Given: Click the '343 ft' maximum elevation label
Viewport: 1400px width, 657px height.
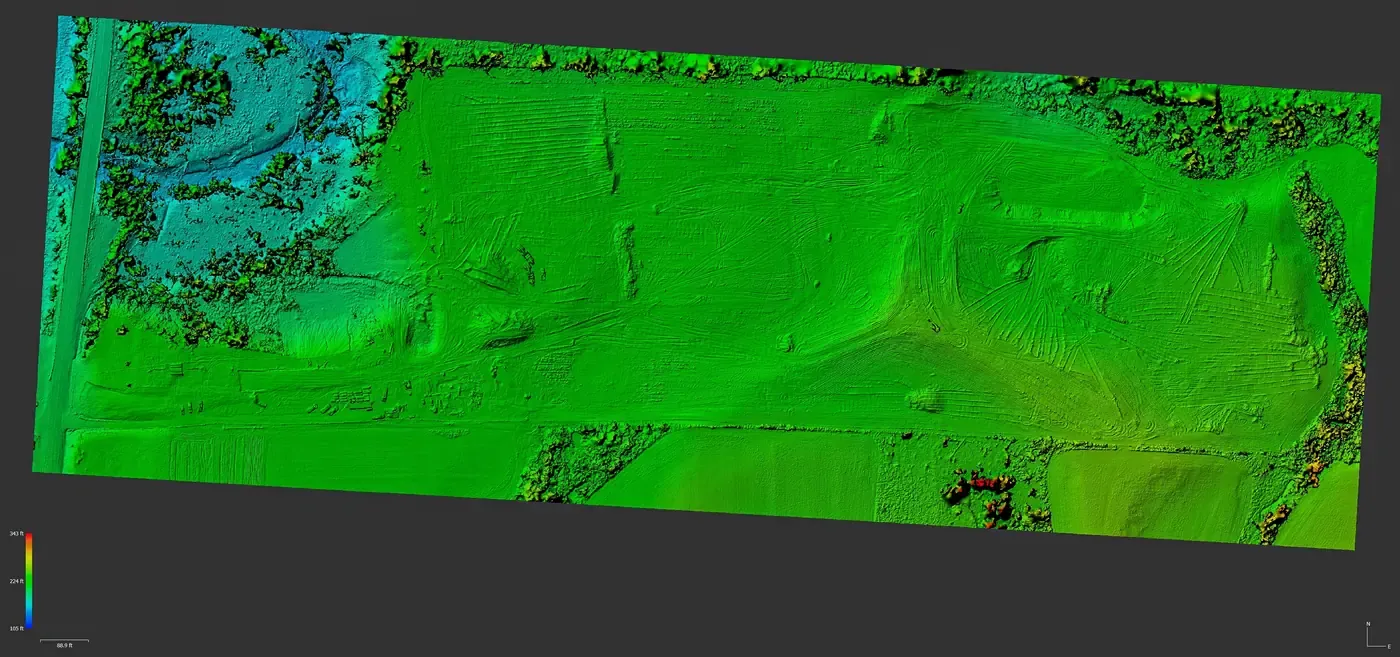Looking at the screenshot, I should [17, 534].
